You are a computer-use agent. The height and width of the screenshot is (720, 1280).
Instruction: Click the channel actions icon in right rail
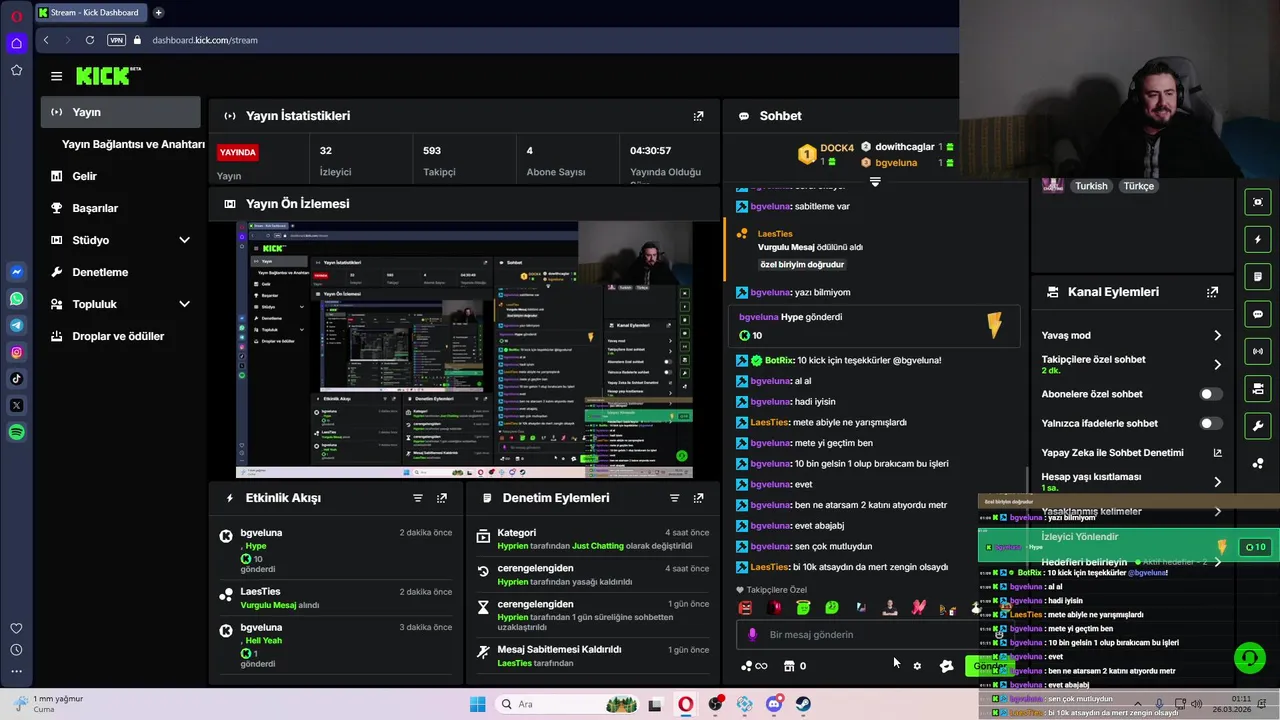1258,388
